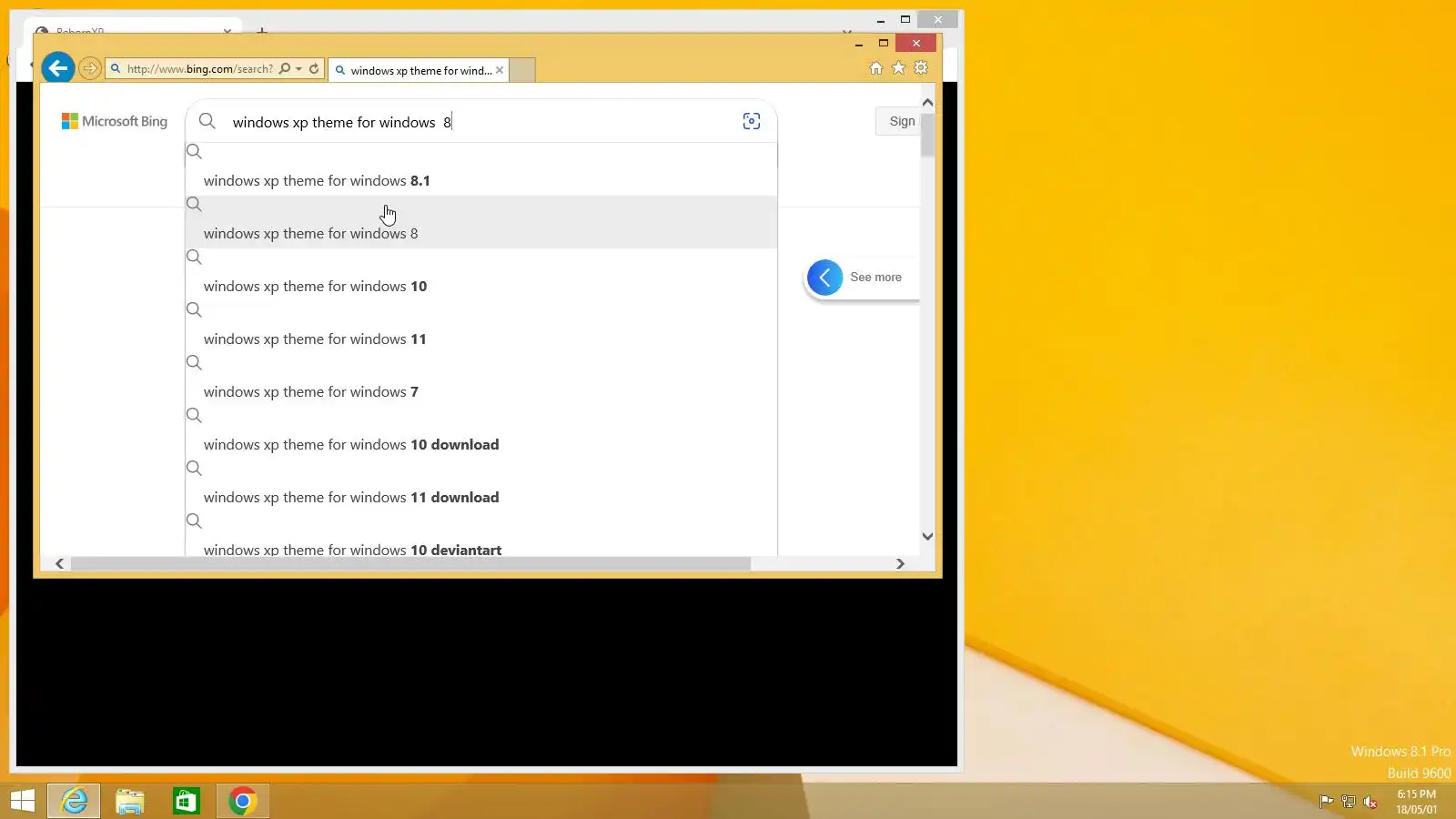
Task: Close the 'windows xp theme' tab
Action: (x=500, y=70)
